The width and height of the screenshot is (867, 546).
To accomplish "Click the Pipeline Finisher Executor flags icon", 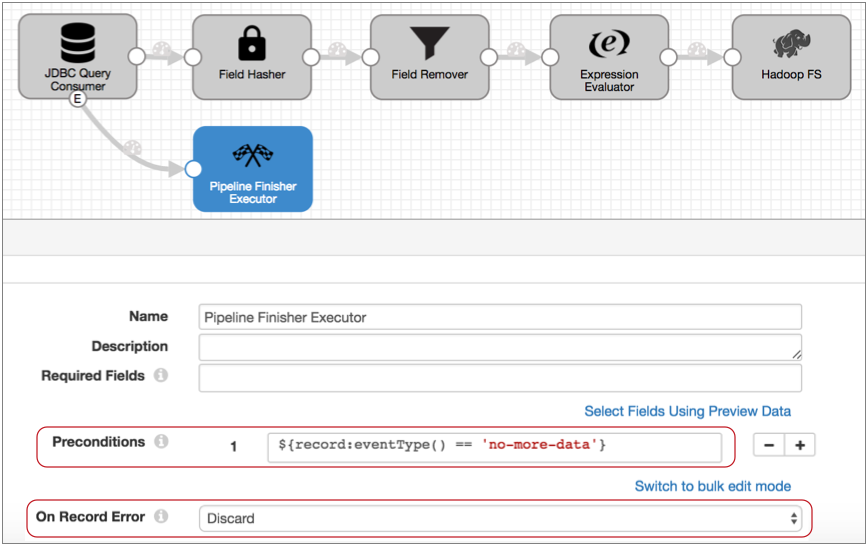I will pyautogui.click(x=252, y=155).
